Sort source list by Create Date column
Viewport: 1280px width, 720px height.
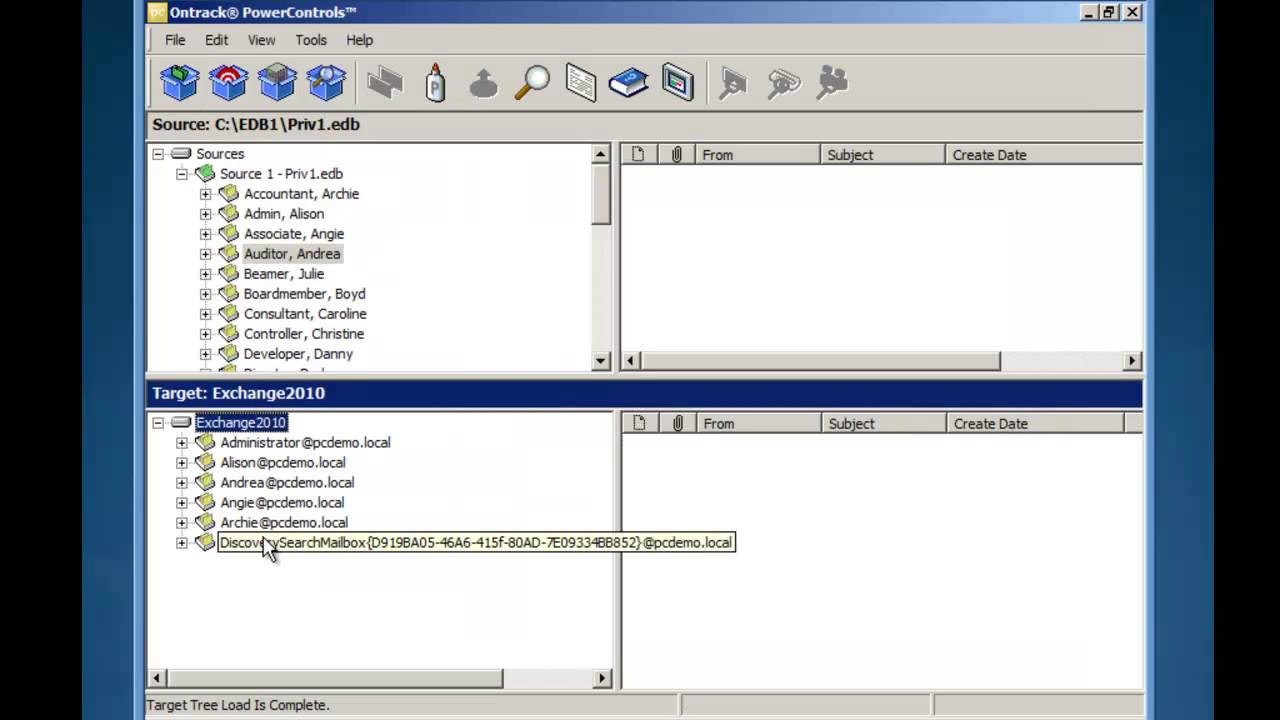click(x=1044, y=155)
